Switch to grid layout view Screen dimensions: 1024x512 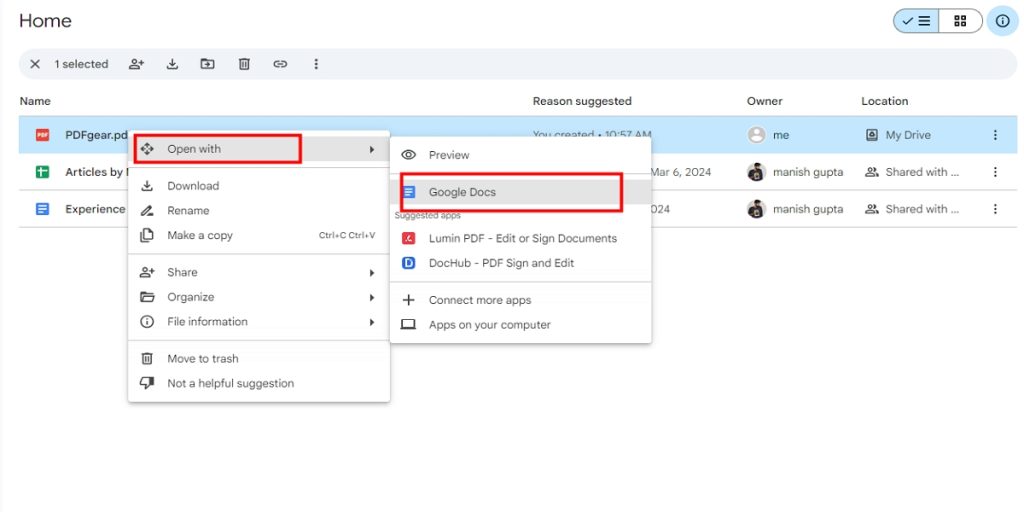tap(960, 21)
